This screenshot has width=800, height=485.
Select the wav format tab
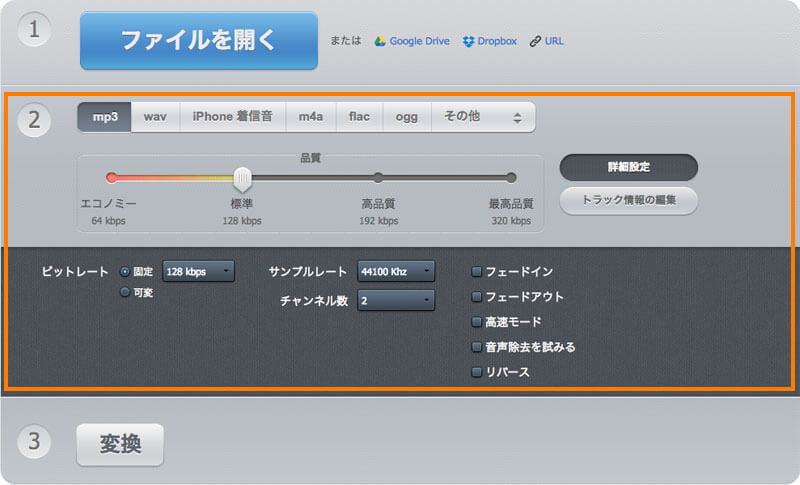[155, 117]
